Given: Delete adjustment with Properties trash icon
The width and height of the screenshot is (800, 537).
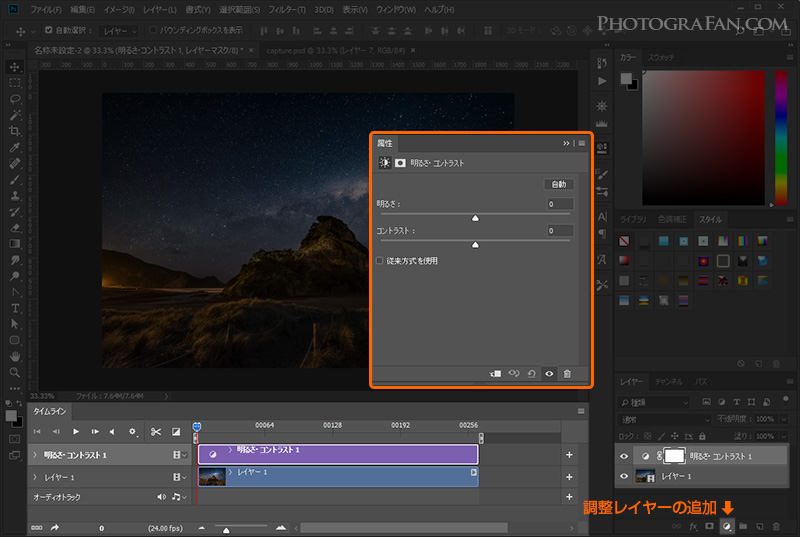Looking at the screenshot, I should coord(567,374).
